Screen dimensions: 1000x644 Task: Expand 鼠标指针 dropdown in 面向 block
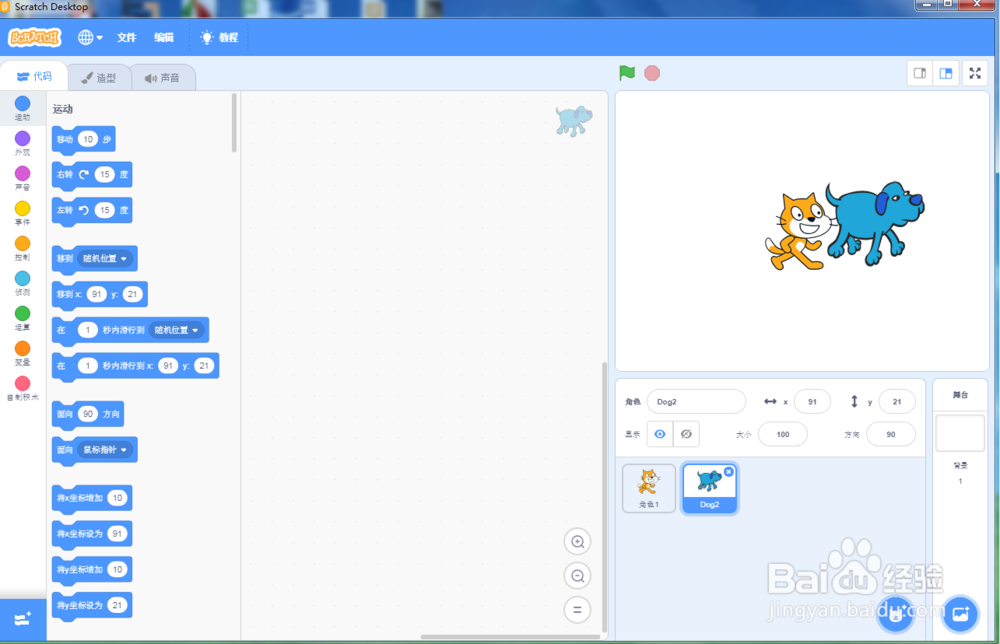tap(105, 450)
